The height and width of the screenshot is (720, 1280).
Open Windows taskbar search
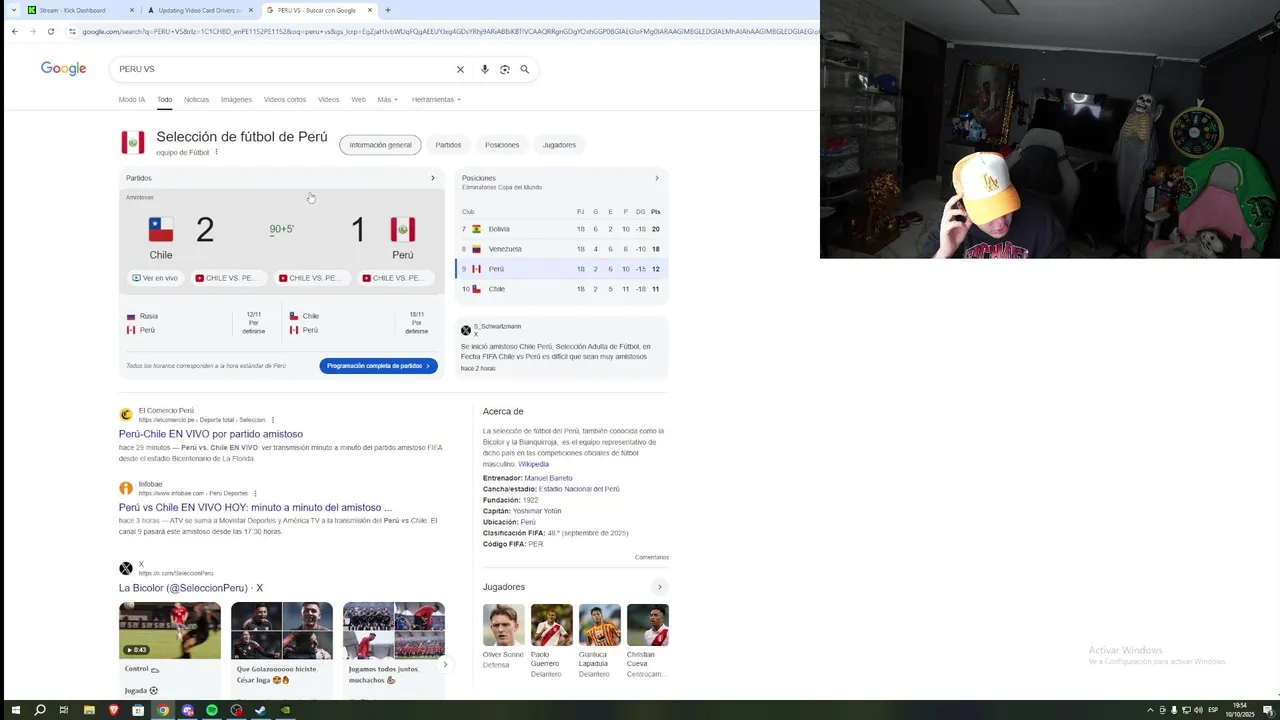pyautogui.click(x=40, y=710)
